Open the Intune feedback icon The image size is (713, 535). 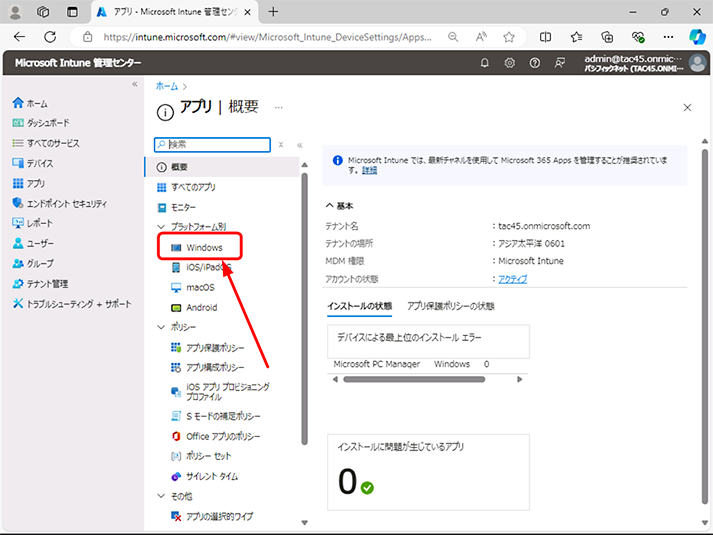[560, 63]
